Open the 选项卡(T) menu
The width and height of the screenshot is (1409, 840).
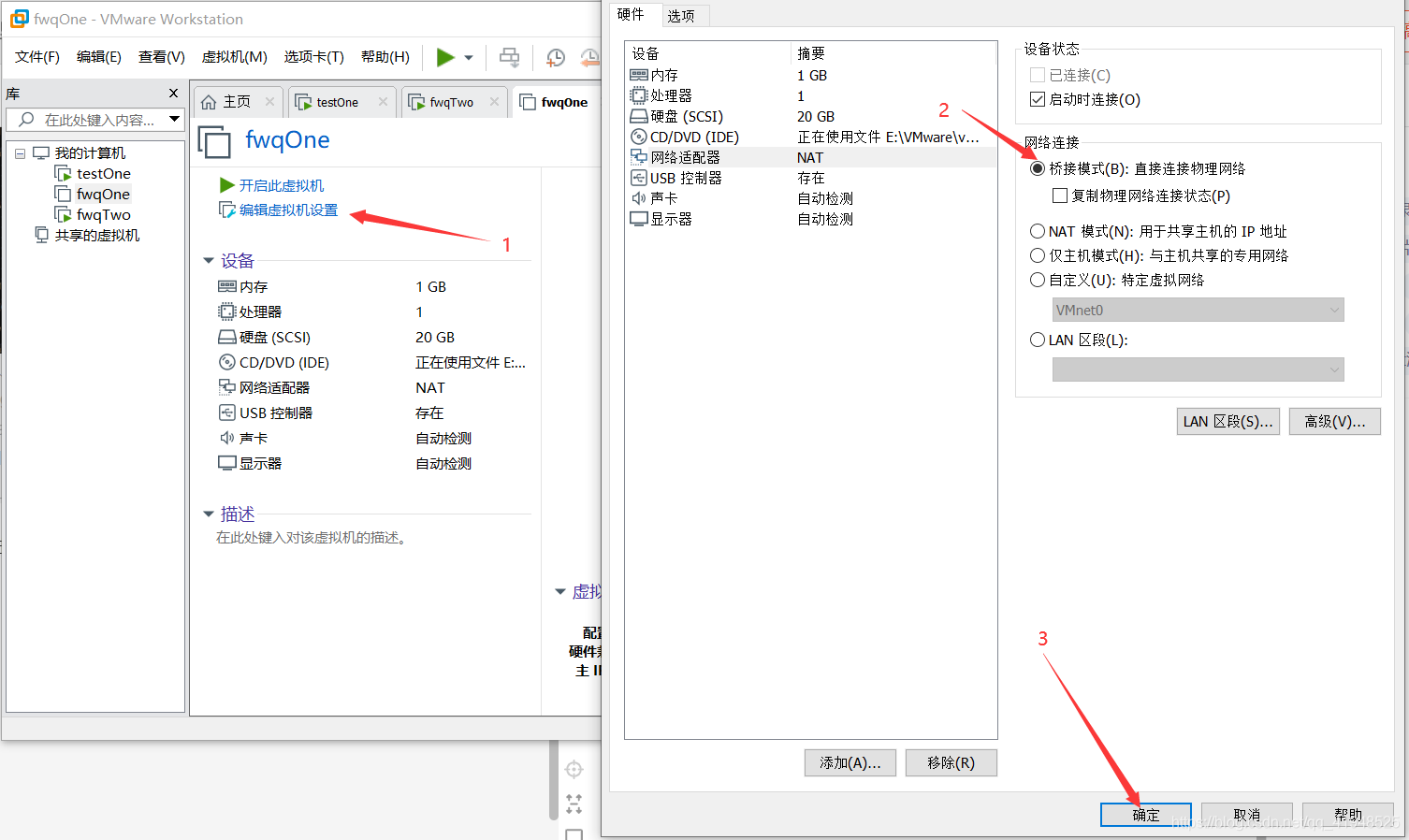coord(314,57)
